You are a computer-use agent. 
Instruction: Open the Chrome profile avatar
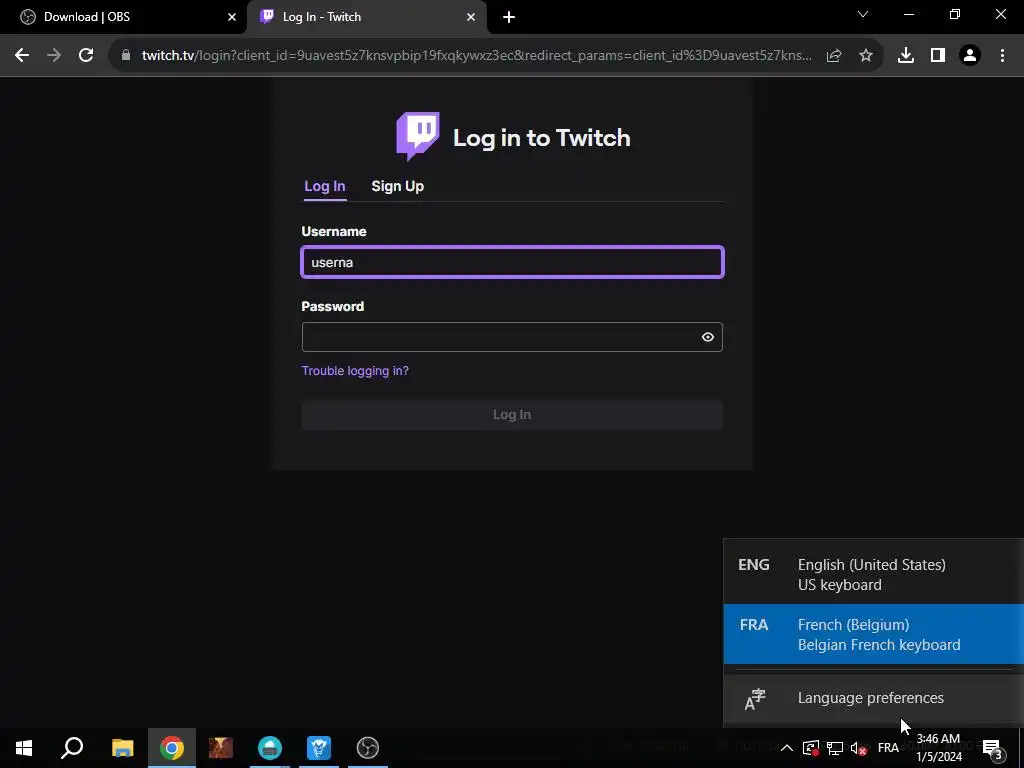tap(970, 56)
